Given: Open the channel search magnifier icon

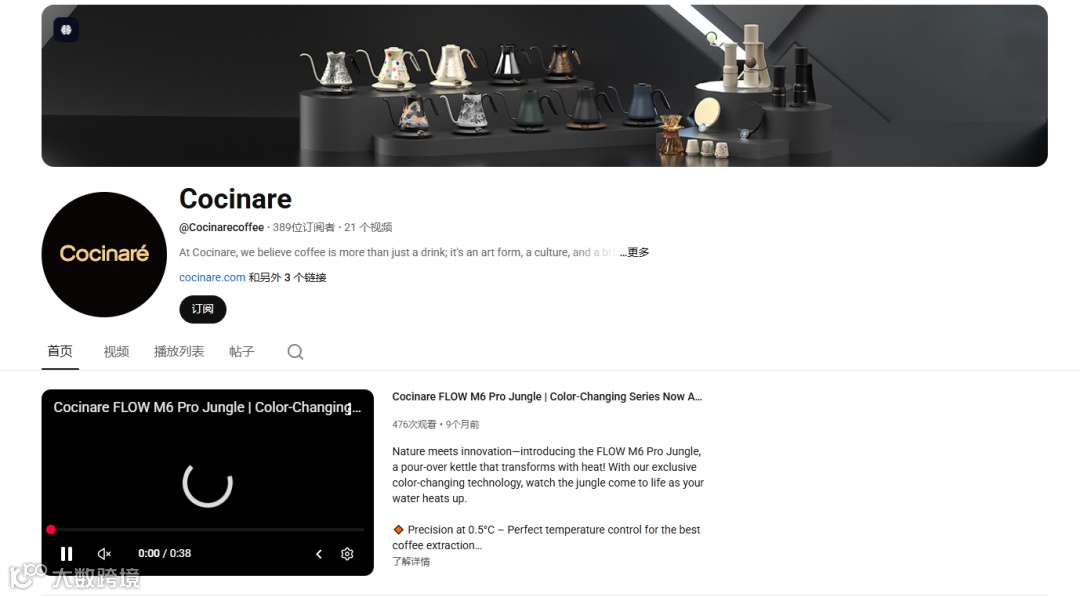Looking at the screenshot, I should tap(295, 352).
